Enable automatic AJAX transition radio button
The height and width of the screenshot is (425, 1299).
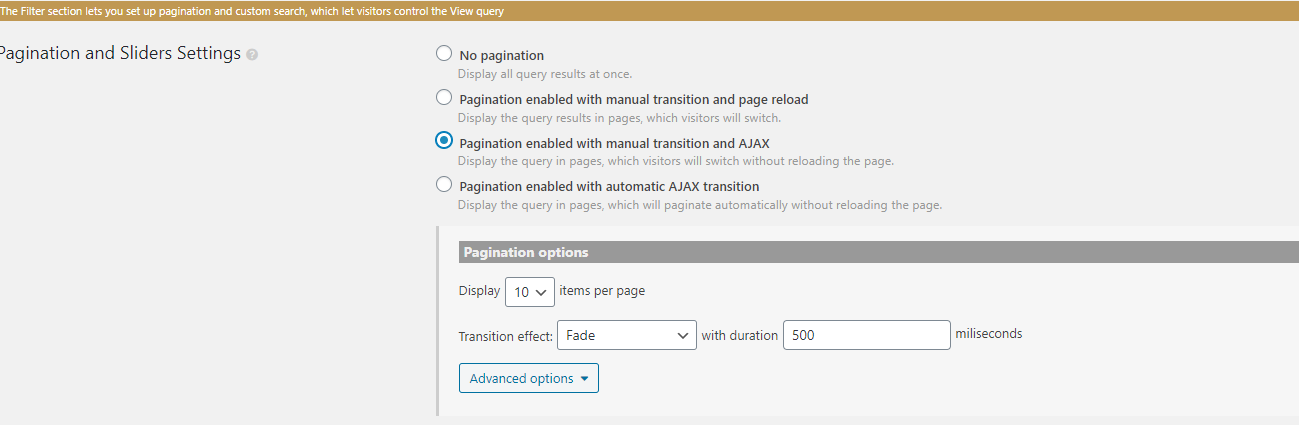(x=444, y=185)
